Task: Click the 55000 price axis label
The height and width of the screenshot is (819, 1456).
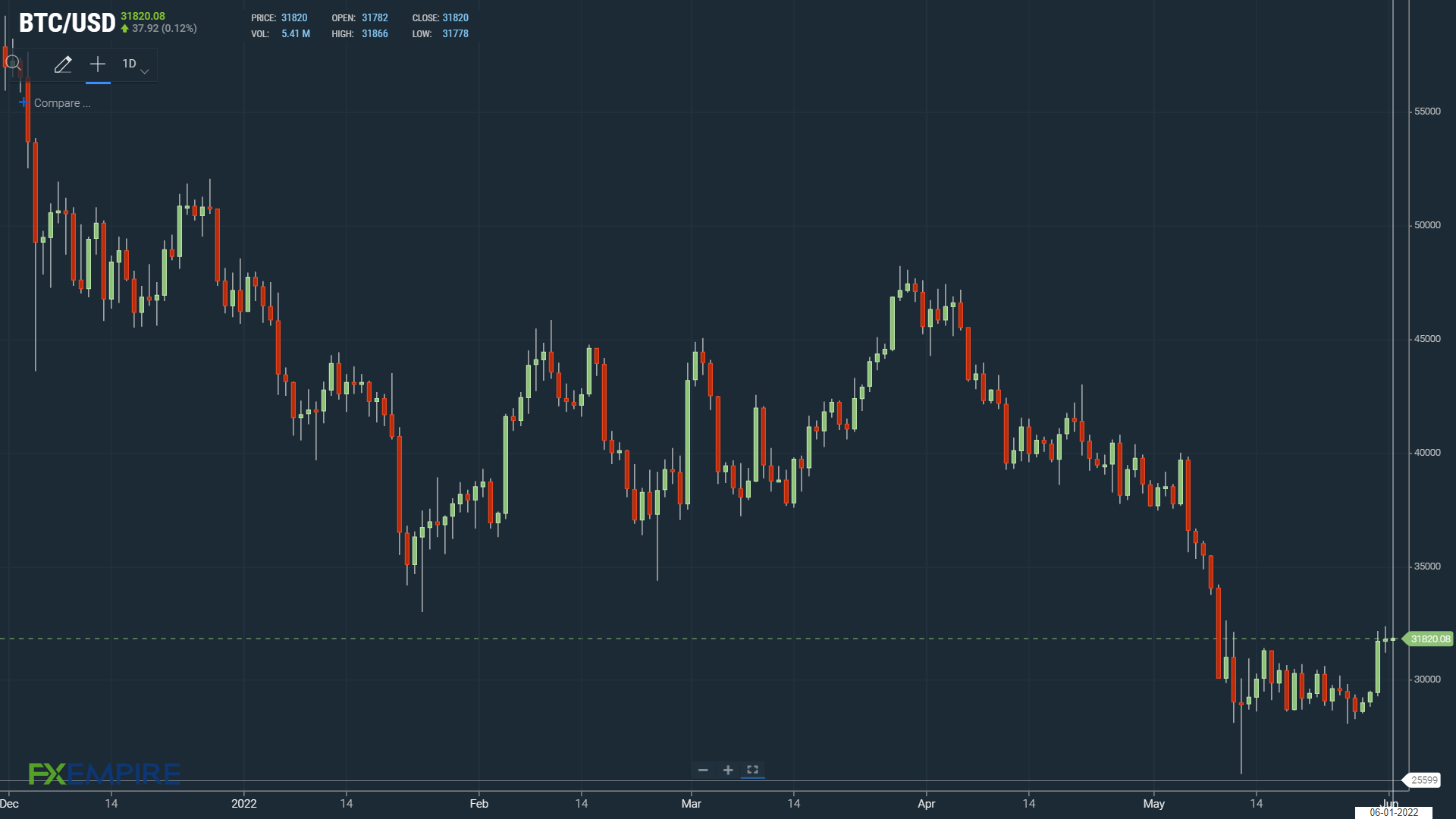Action: [1427, 111]
